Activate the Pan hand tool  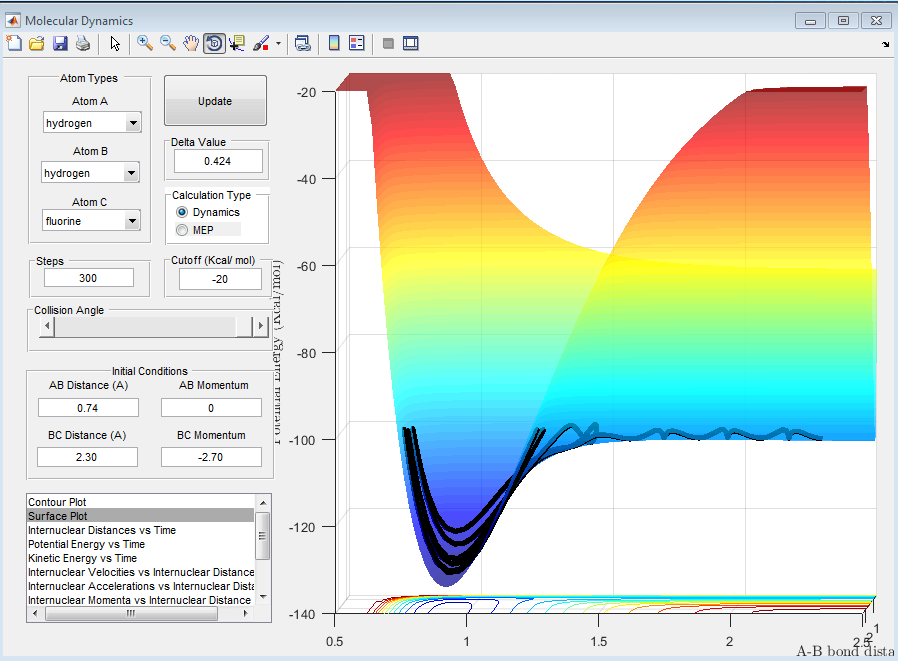tap(191, 43)
